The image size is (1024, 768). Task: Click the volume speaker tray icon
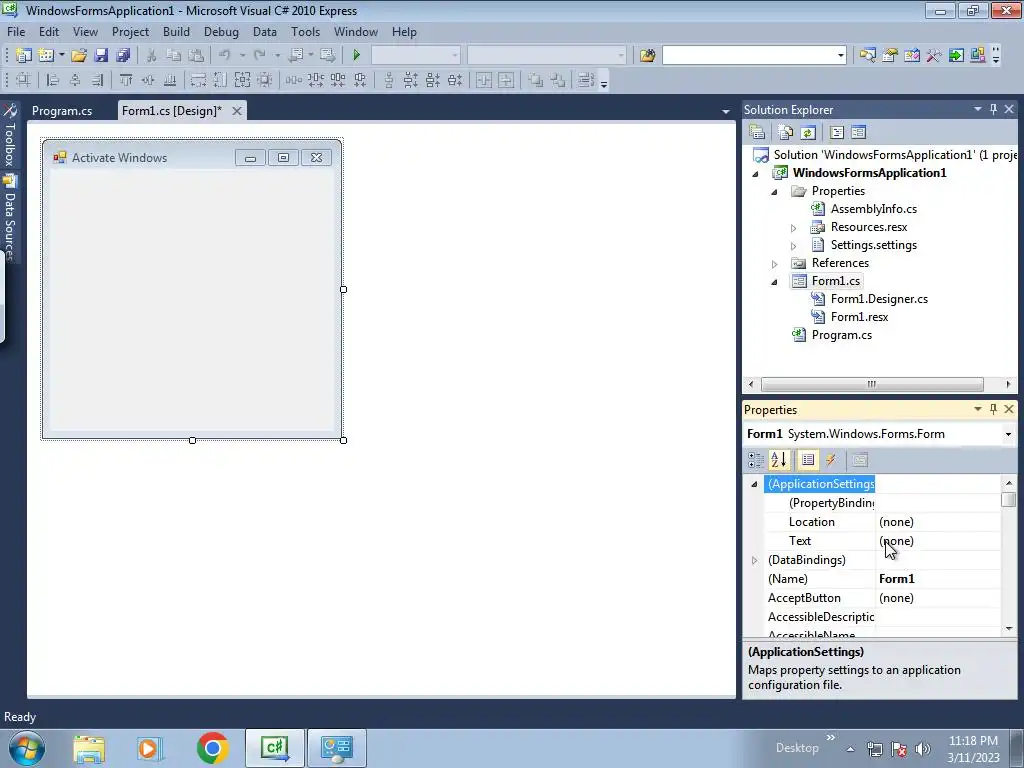tap(923, 749)
